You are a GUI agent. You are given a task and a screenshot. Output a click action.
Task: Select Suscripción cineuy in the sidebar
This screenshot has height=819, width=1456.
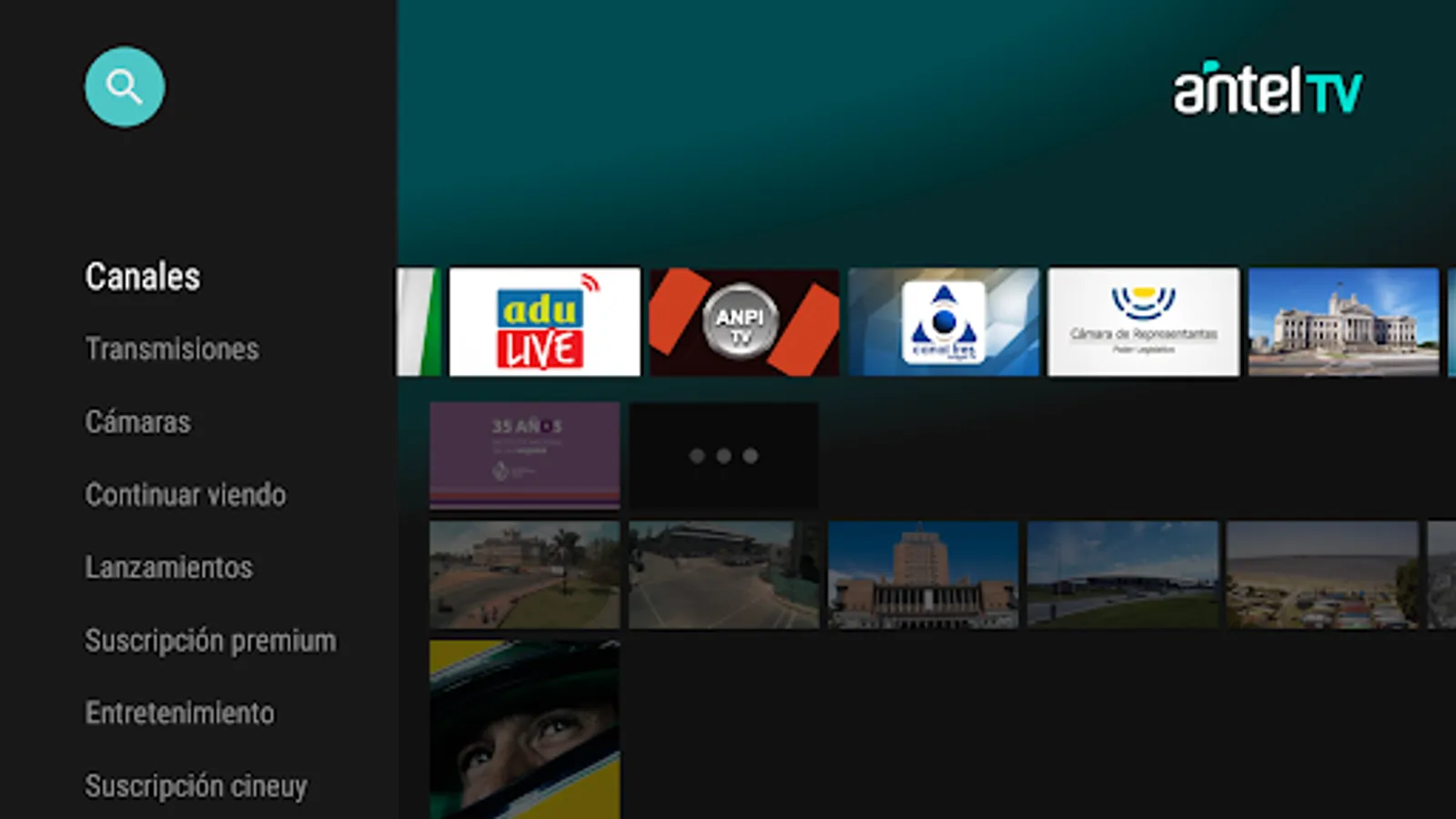pos(197,786)
